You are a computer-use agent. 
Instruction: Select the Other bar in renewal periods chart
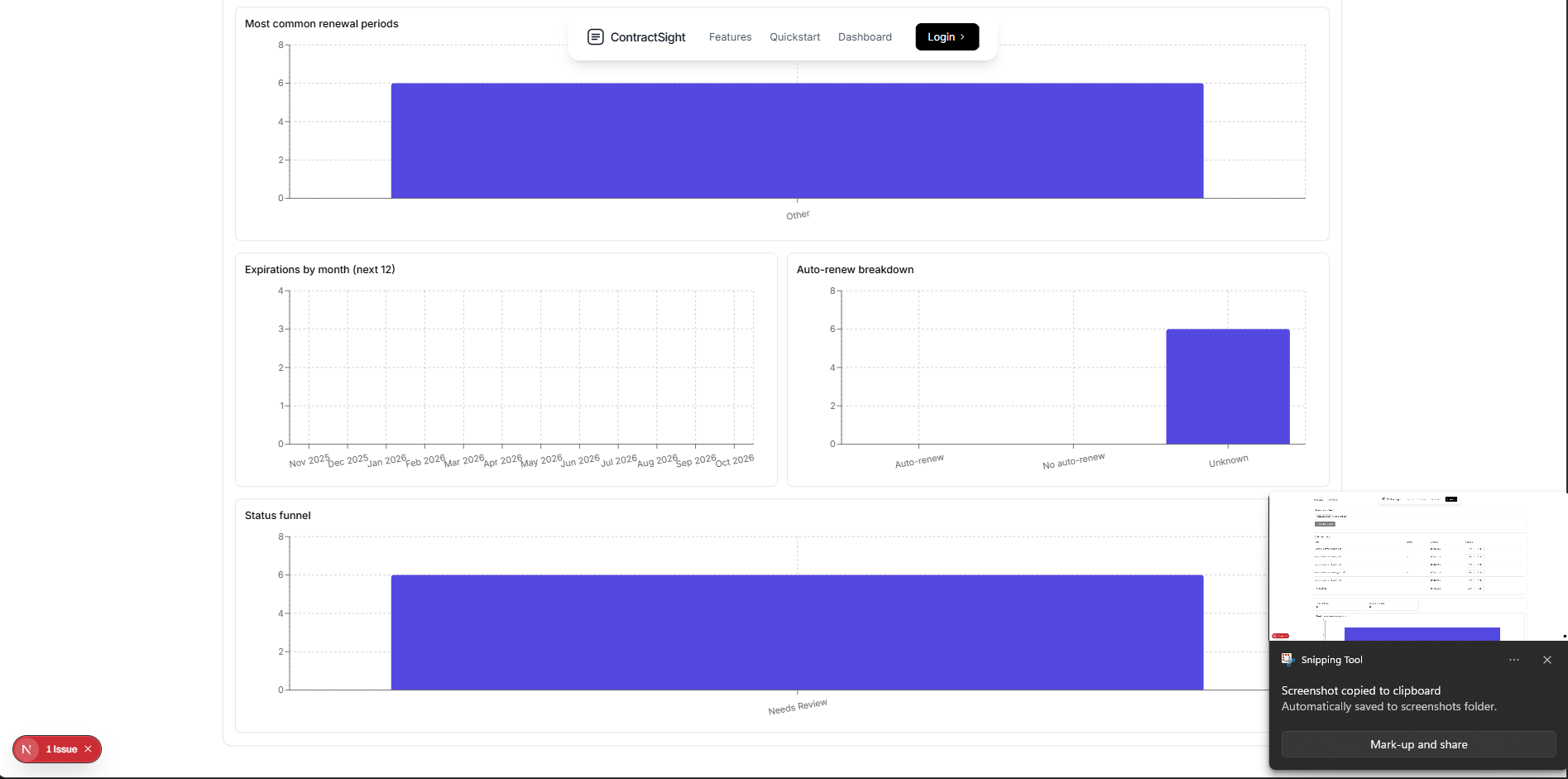click(x=797, y=139)
